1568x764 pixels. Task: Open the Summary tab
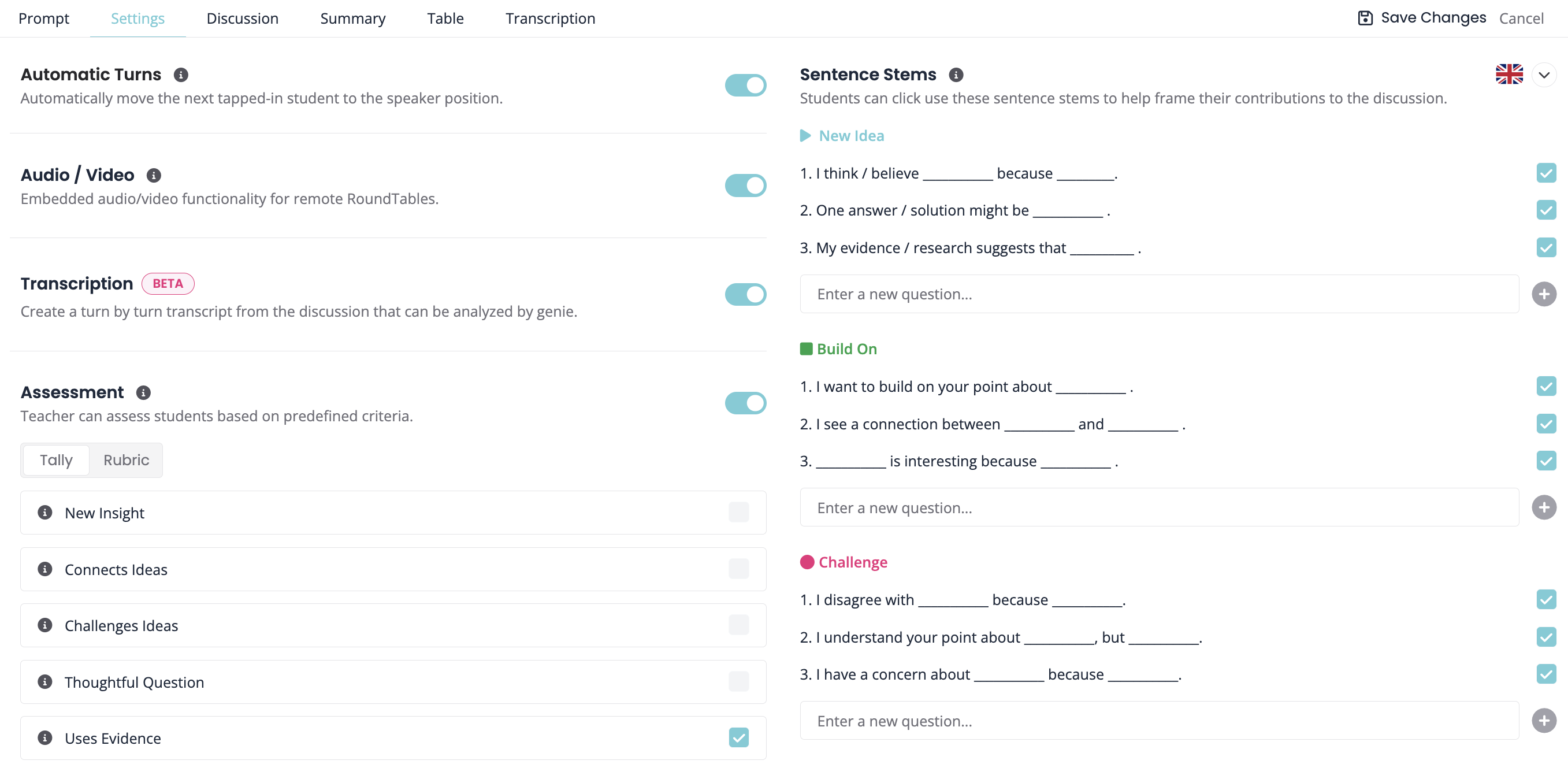pos(352,18)
